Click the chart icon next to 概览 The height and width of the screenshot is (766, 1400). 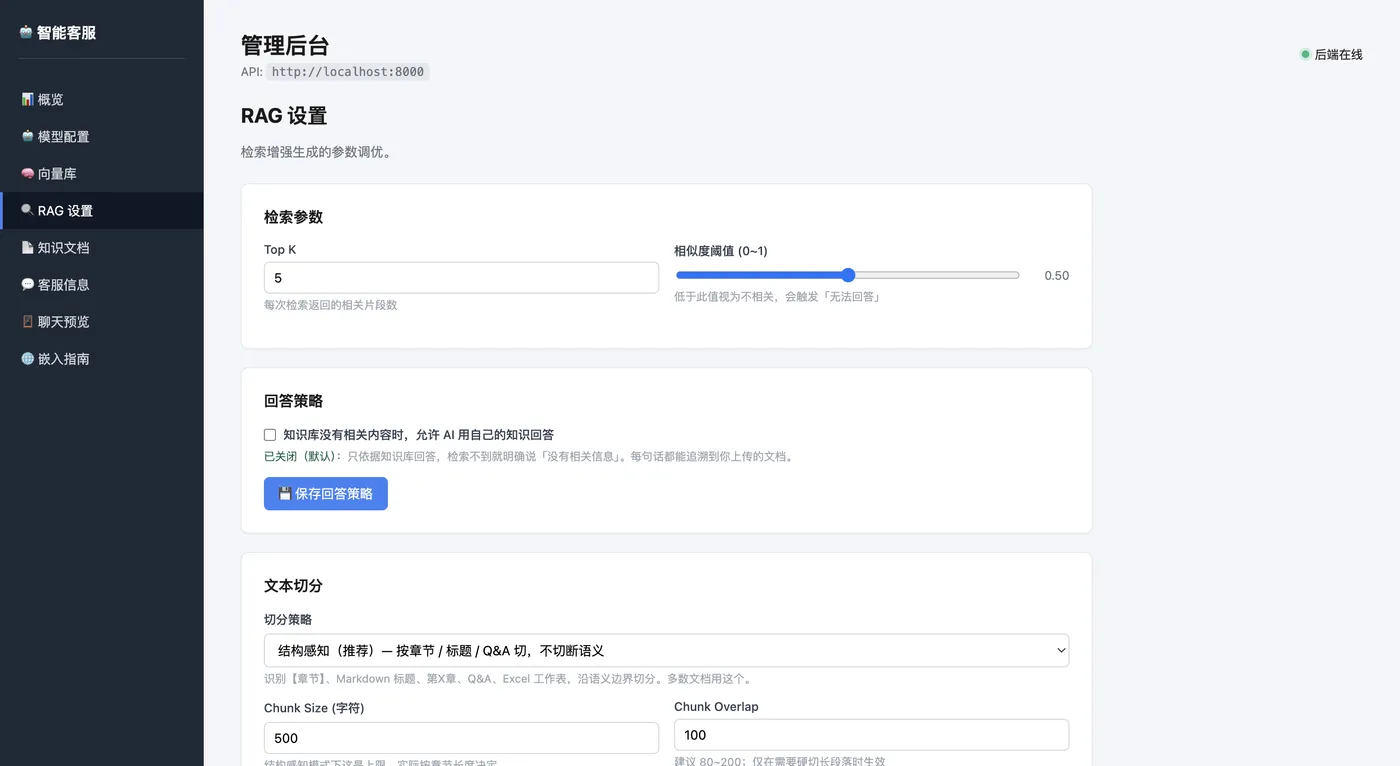27,99
